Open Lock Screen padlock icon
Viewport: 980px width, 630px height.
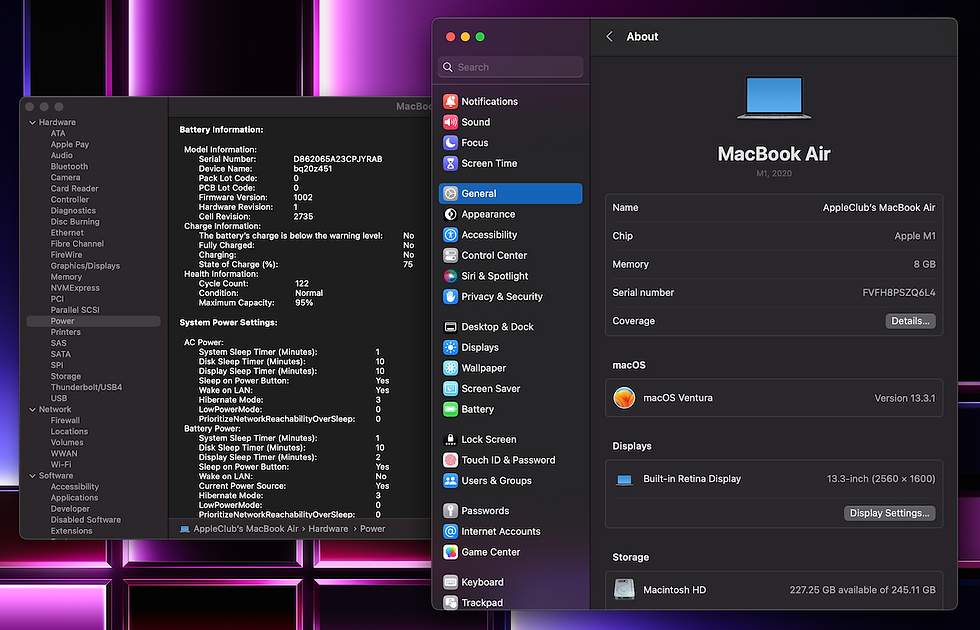click(x=450, y=439)
